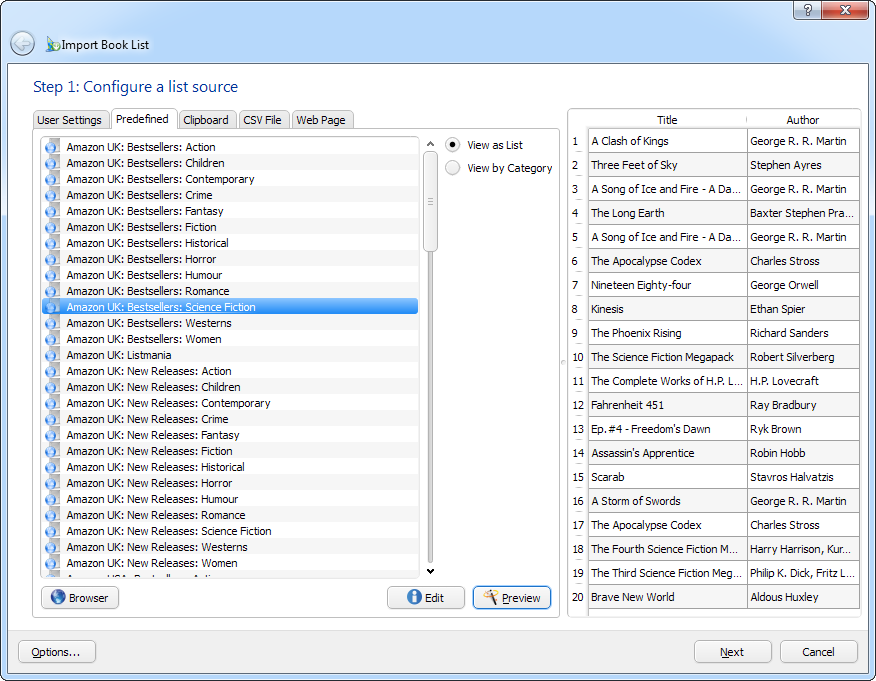Click the Assassin's Apprentice title cell
The image size is (876, 681).
click(668, 454)
